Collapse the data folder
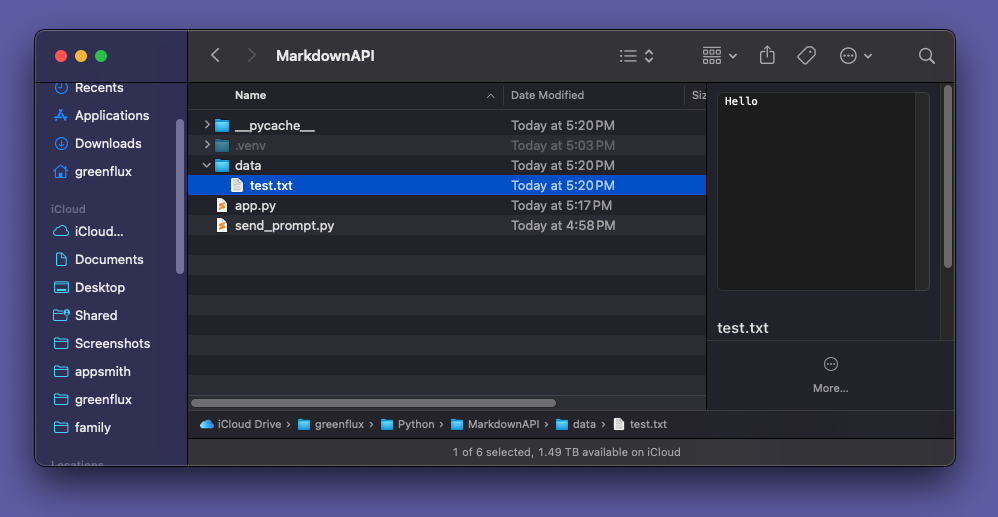Screen dimensions: 998x517 [x=207, y=165]
